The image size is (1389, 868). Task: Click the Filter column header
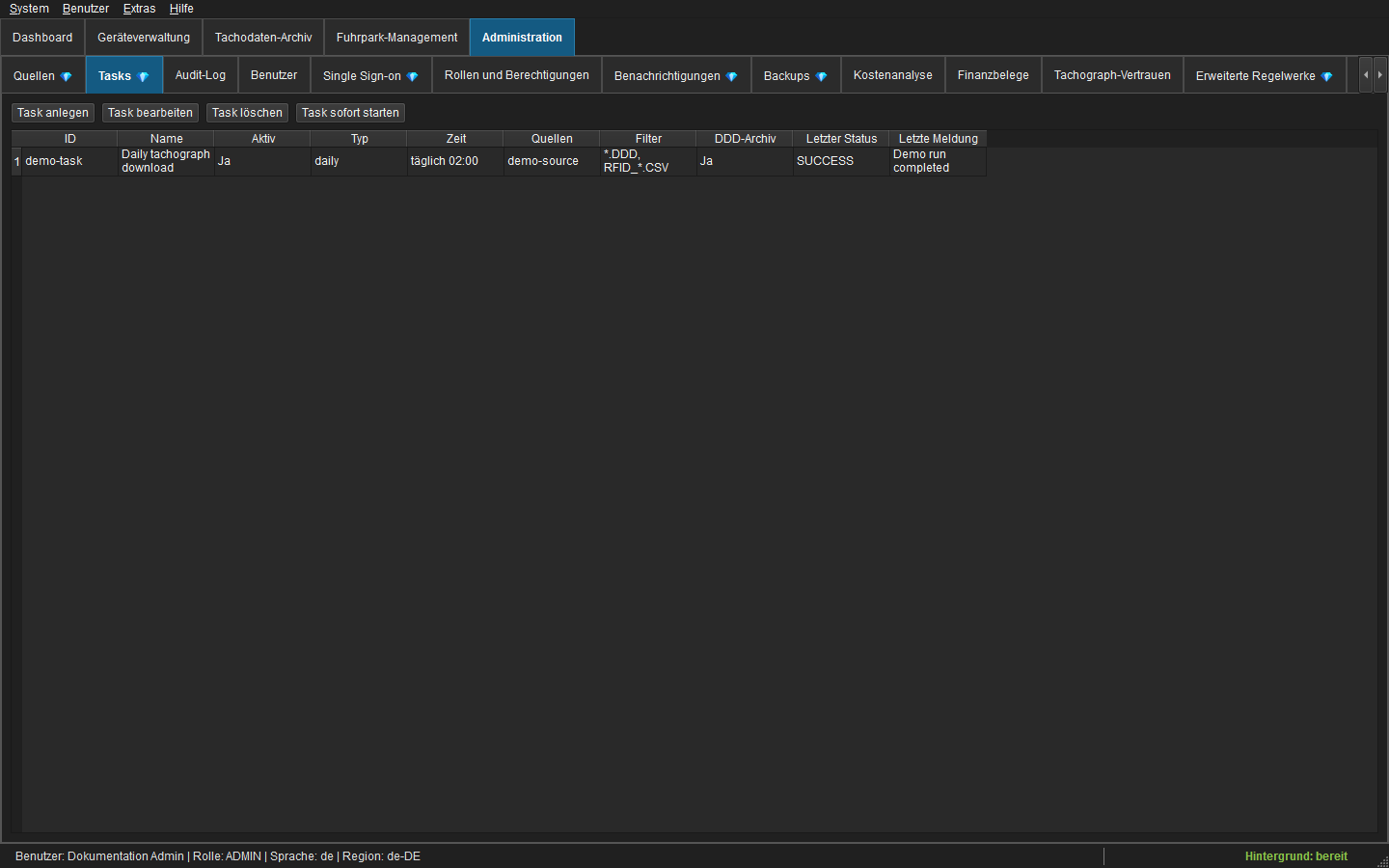(648, 139)
